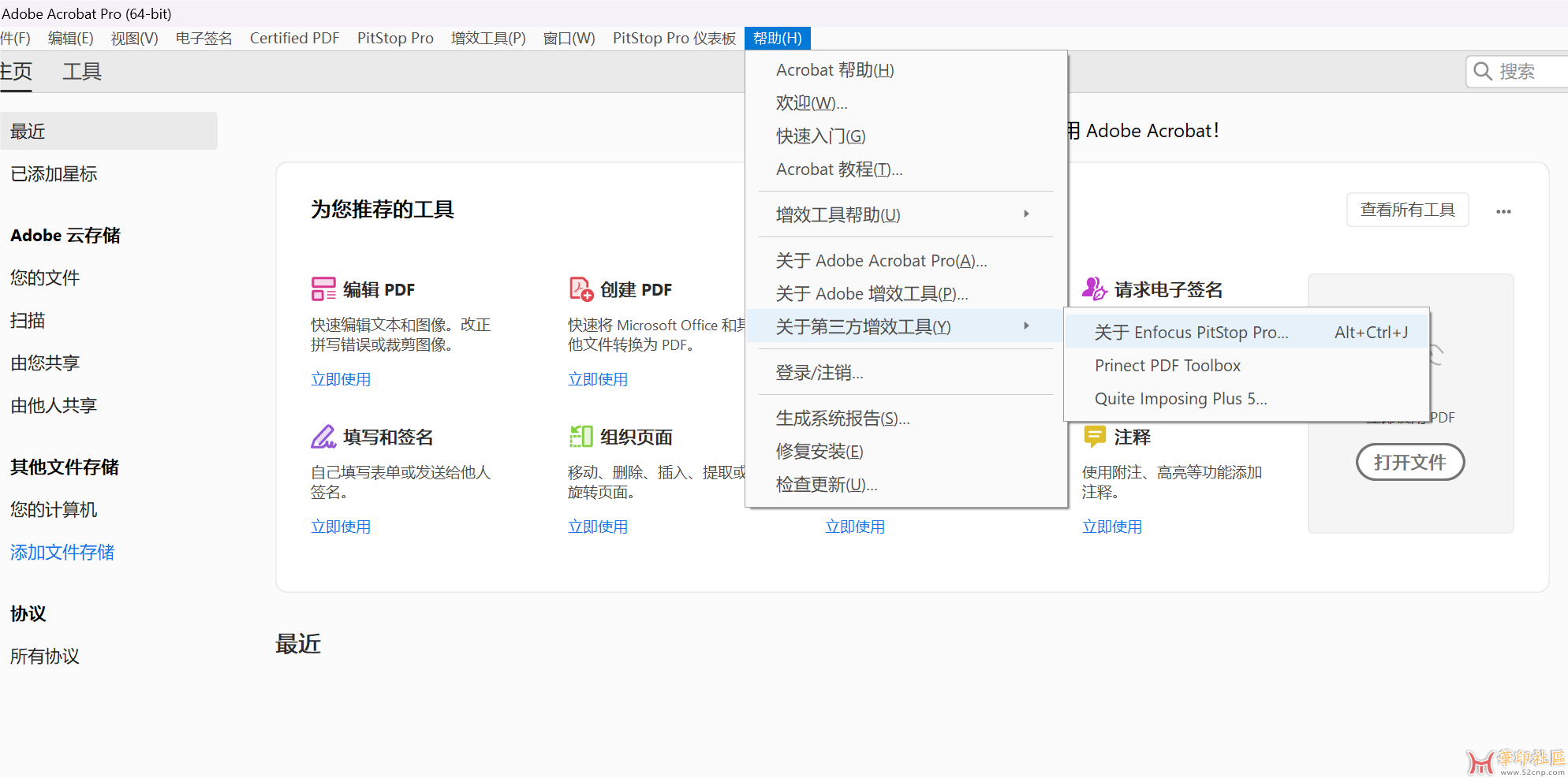
Task: Expand 关于第三方增效工具 submenu arrow
Action: (x=1026, y=326)
